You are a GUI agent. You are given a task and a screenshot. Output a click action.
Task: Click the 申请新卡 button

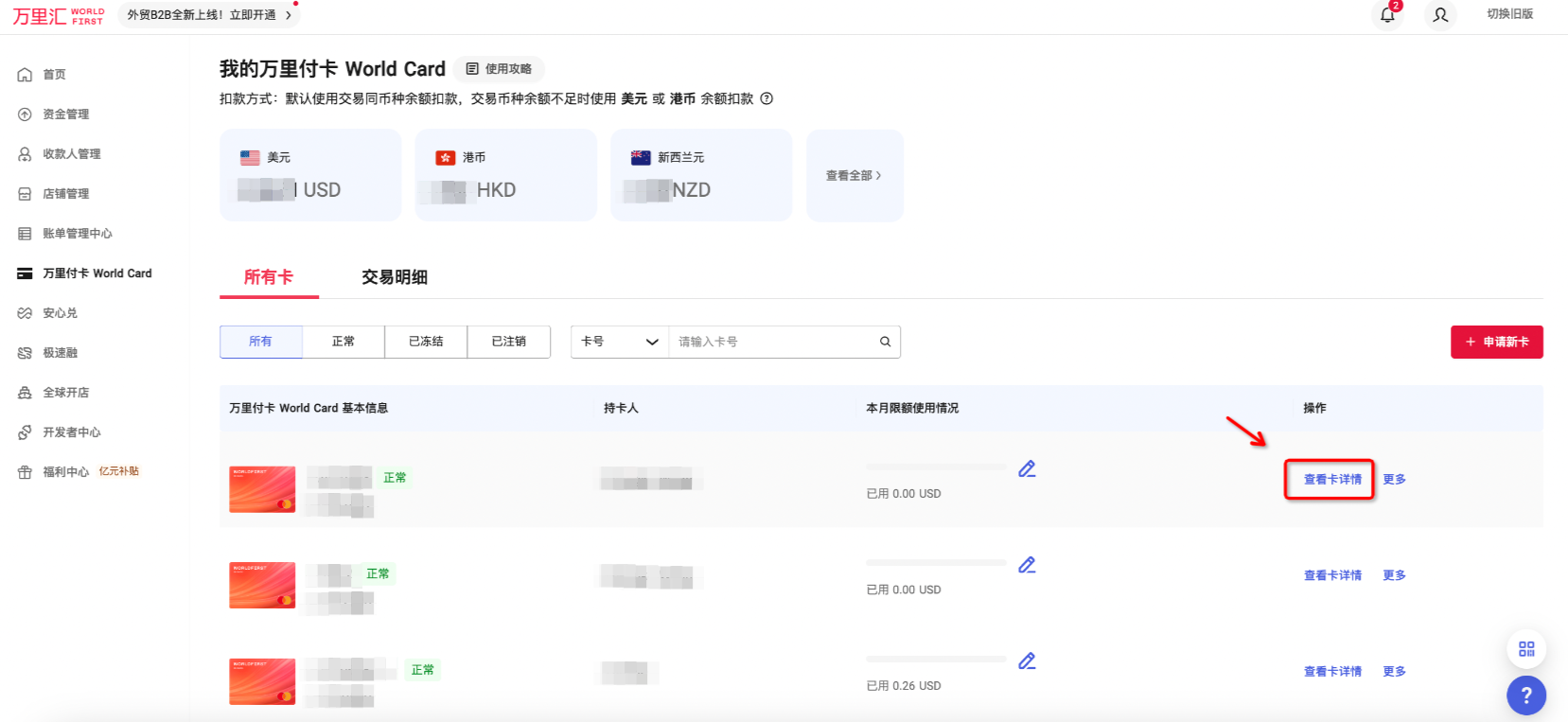tap(1496, 342)
